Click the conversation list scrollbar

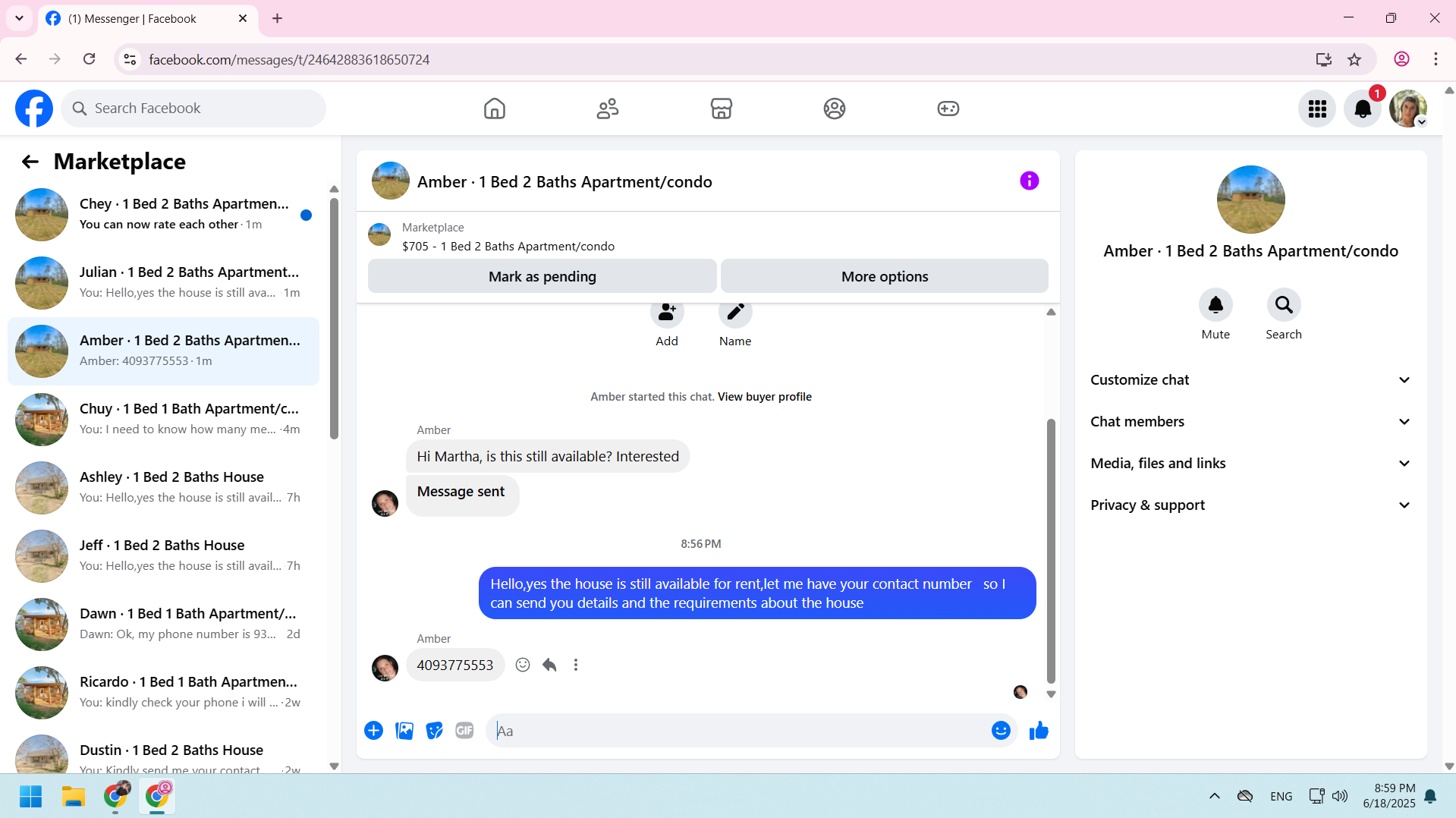[334, 319]
